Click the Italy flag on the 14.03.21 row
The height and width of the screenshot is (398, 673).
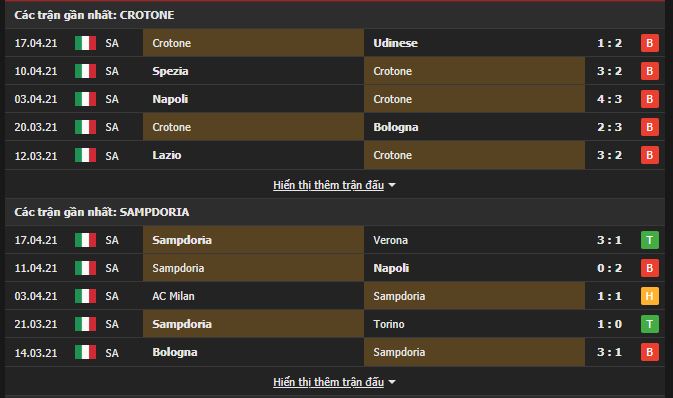coord(85,352)
